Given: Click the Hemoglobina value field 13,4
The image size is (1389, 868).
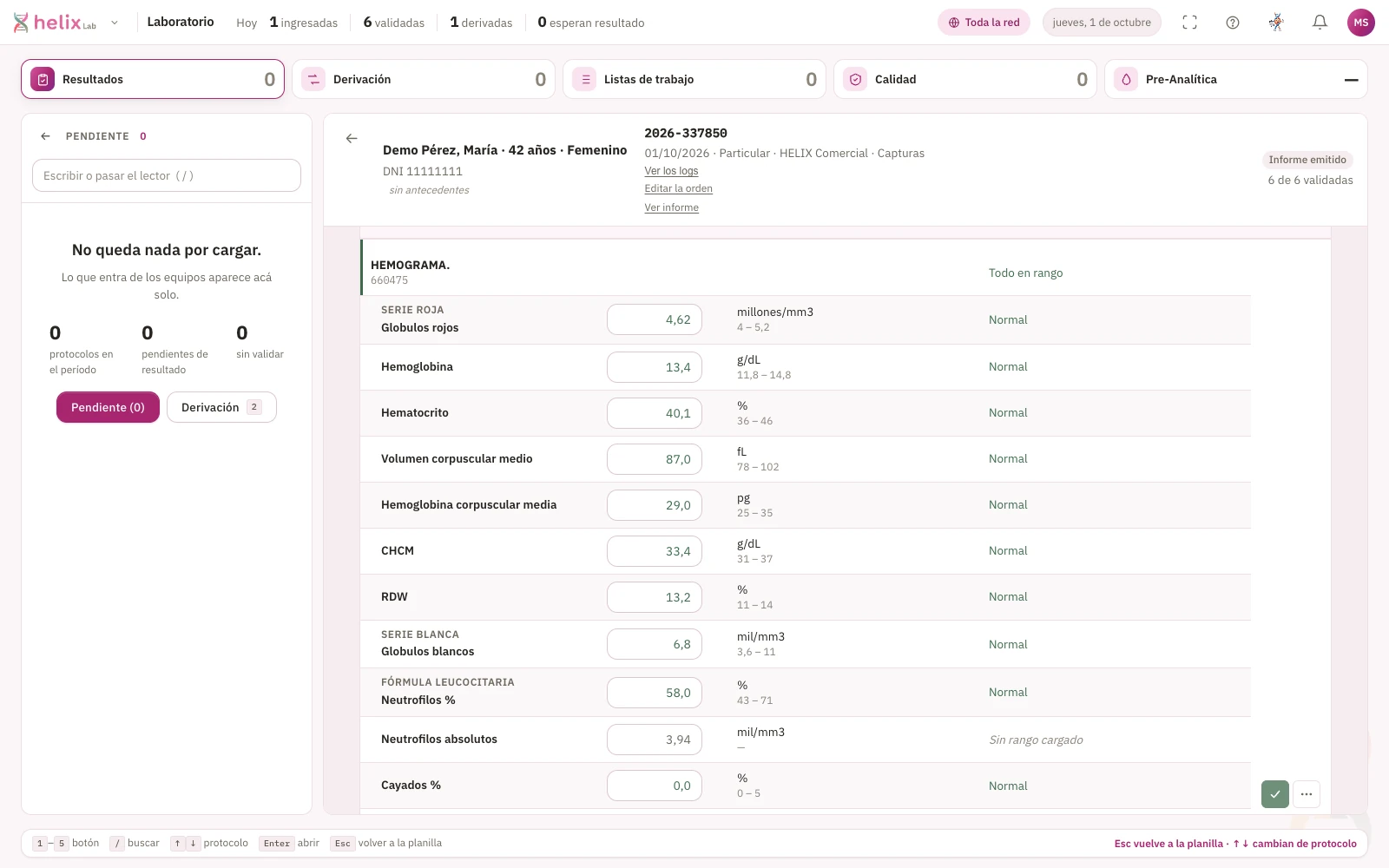Looking at the screenshot, I should (655, 367).
